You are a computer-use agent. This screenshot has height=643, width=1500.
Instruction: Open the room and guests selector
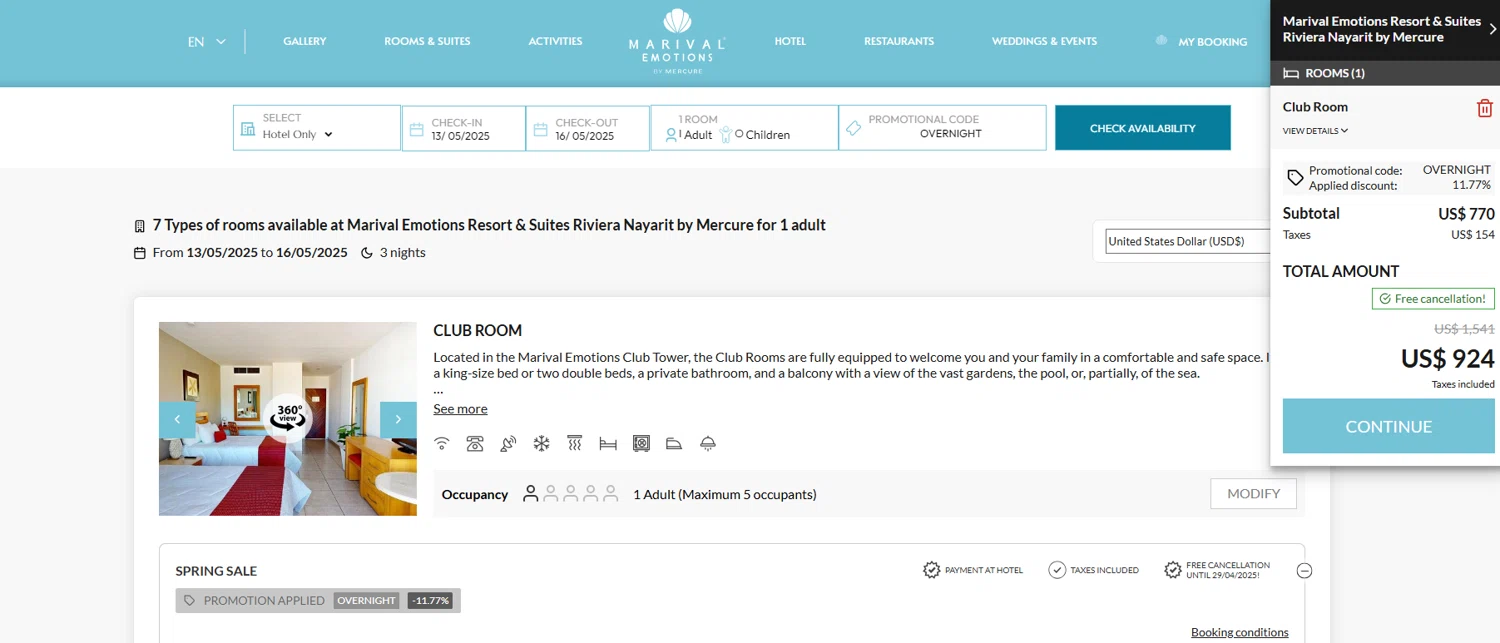point(744,128)
